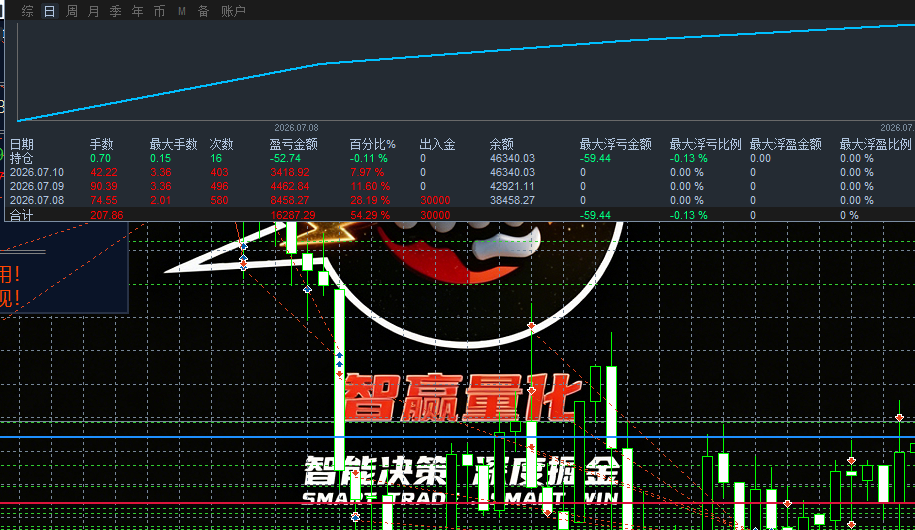Click the 16 trade count in 持仓 row
This screenshot has height=530, width=915.
pos(216,158)
